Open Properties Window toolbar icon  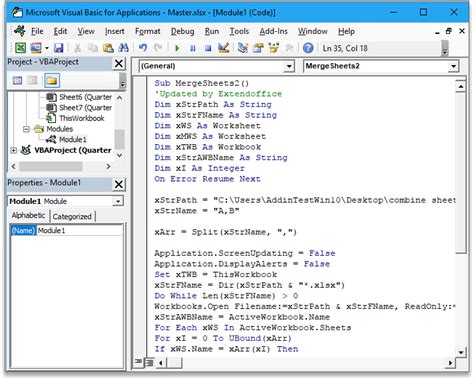click(x=258, y=48)
